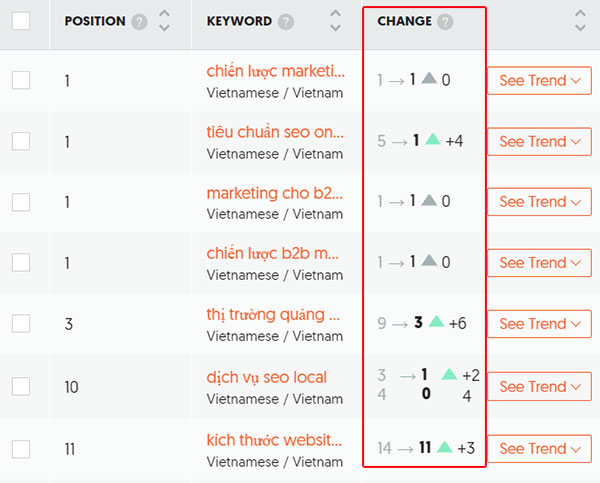Open the 'chiến lược b2b m...' keyword link
The image size is (600, 483).
pos(273,253)
